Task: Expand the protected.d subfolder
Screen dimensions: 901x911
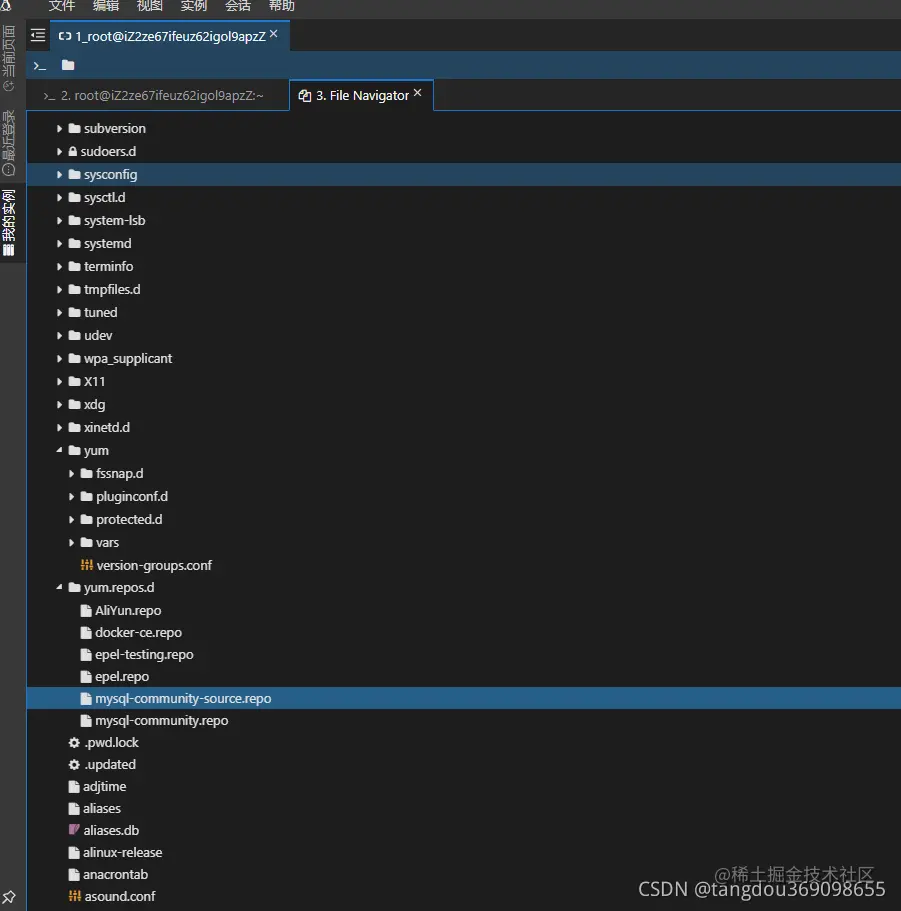Action: click(71, 519)
